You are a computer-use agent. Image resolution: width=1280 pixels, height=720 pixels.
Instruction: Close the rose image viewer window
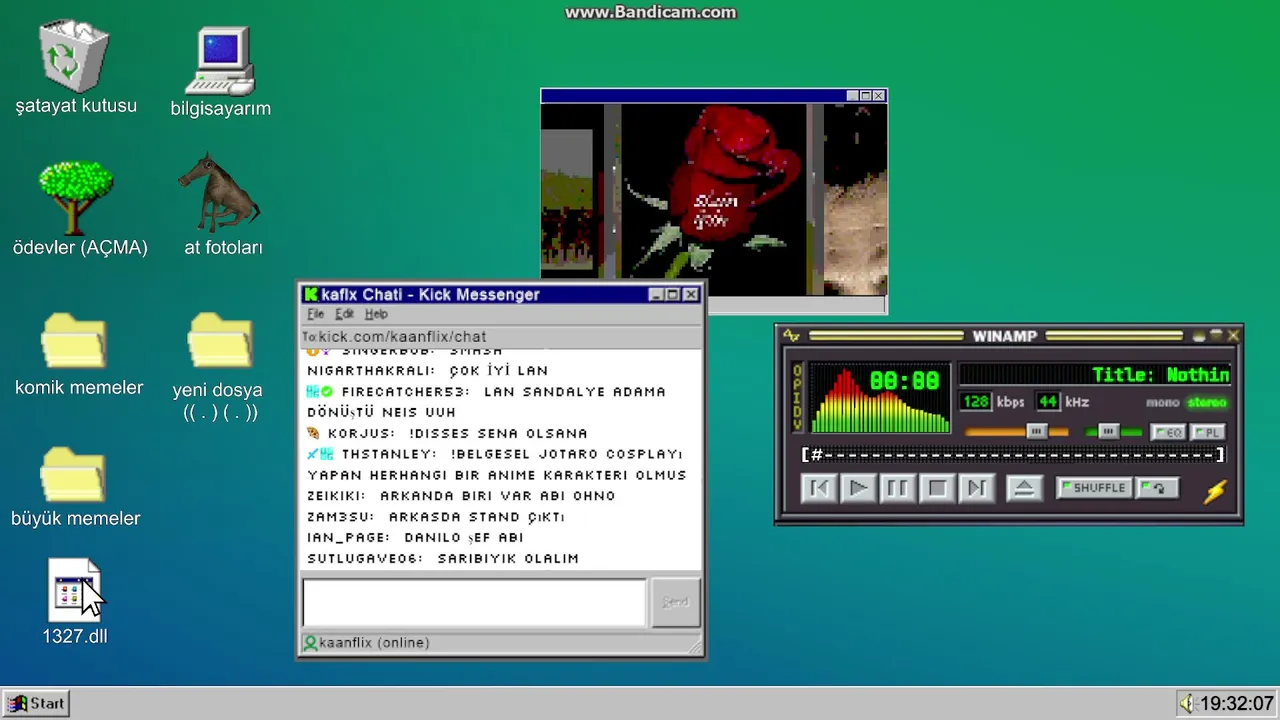[x=879, y=96]
